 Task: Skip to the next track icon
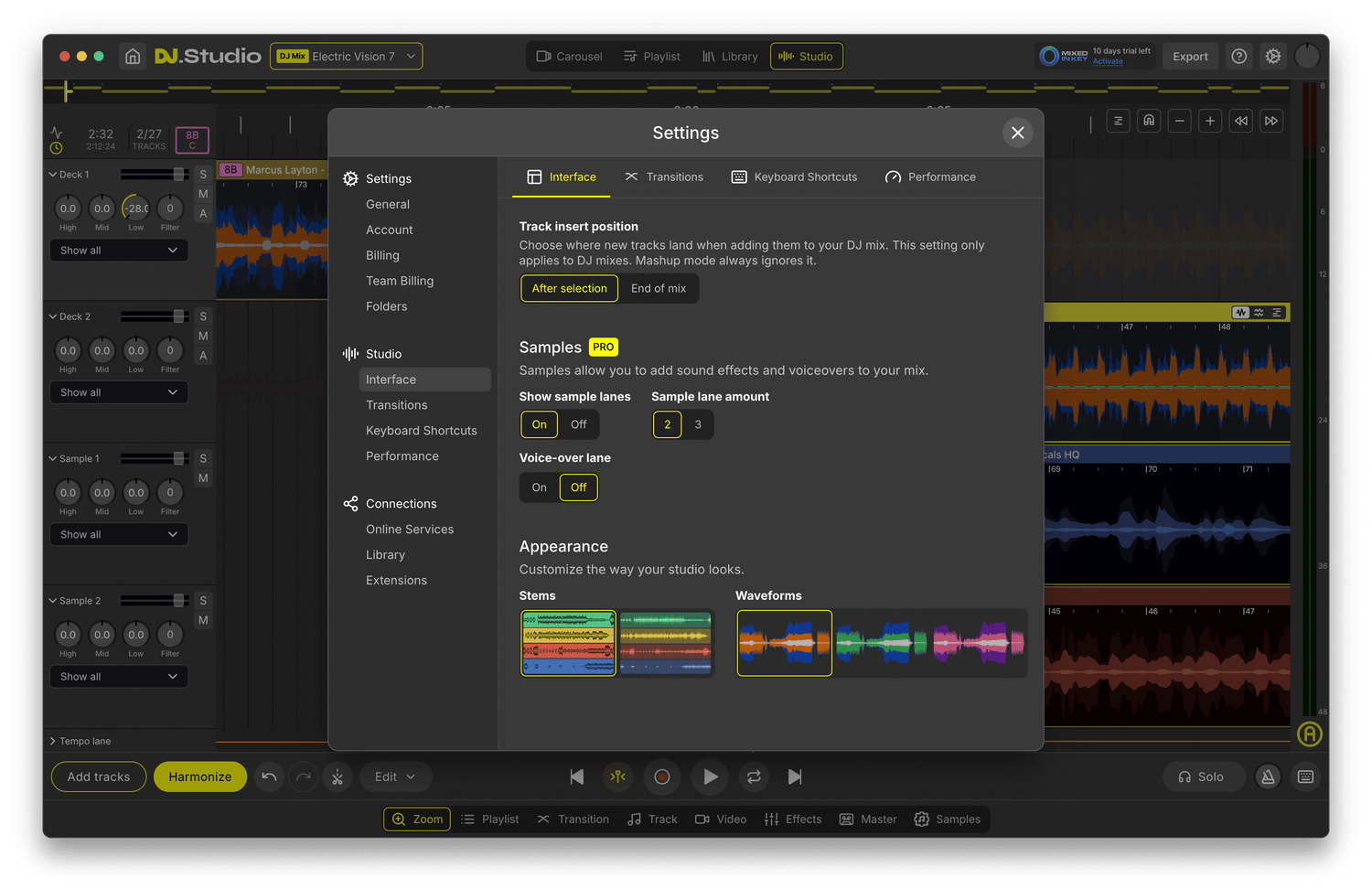coord(795,777)
